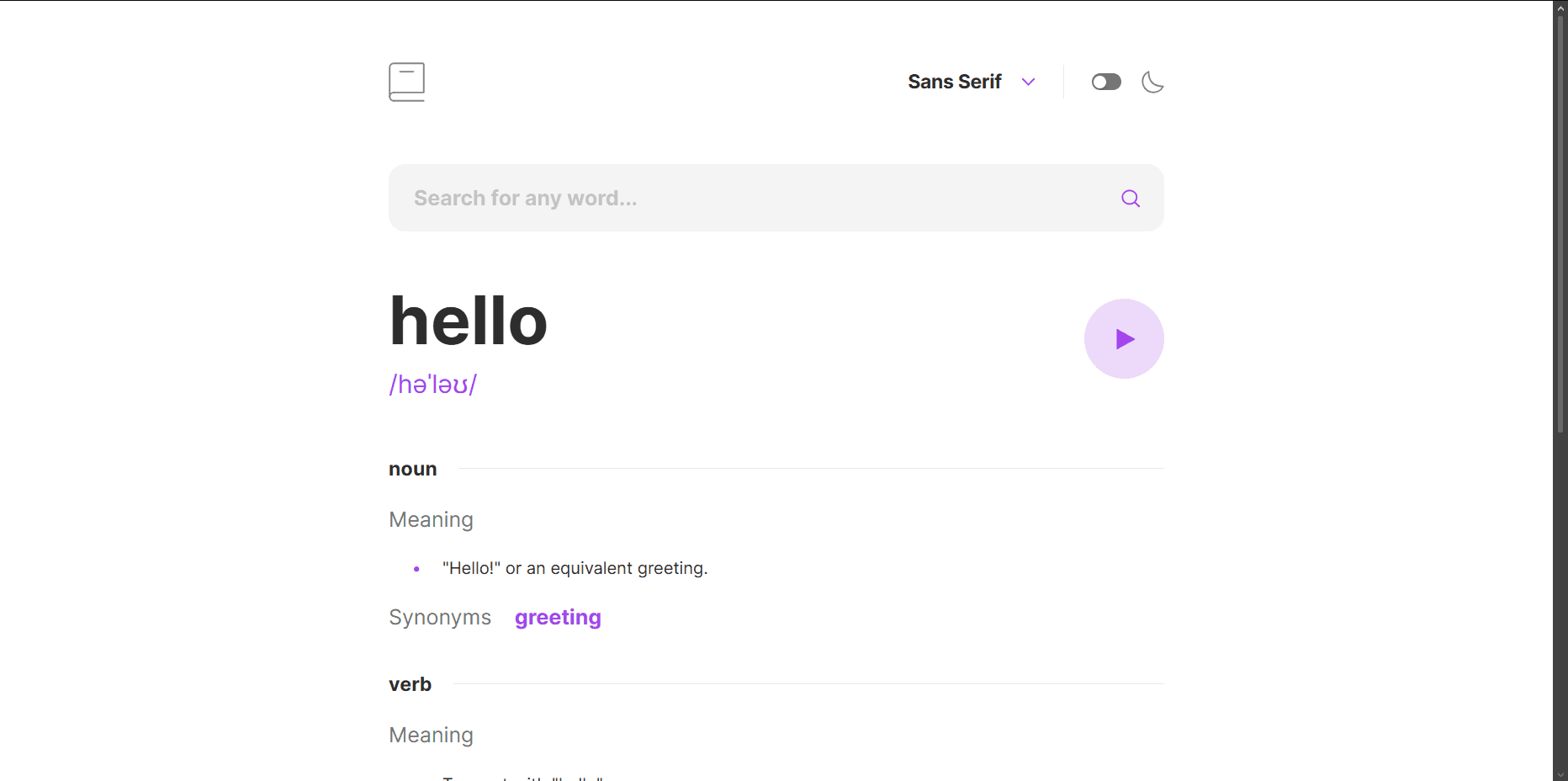Click the phonetic transcription /həˈləʊ/
This screenshot has height=781, width=1568.
(433, 385)
